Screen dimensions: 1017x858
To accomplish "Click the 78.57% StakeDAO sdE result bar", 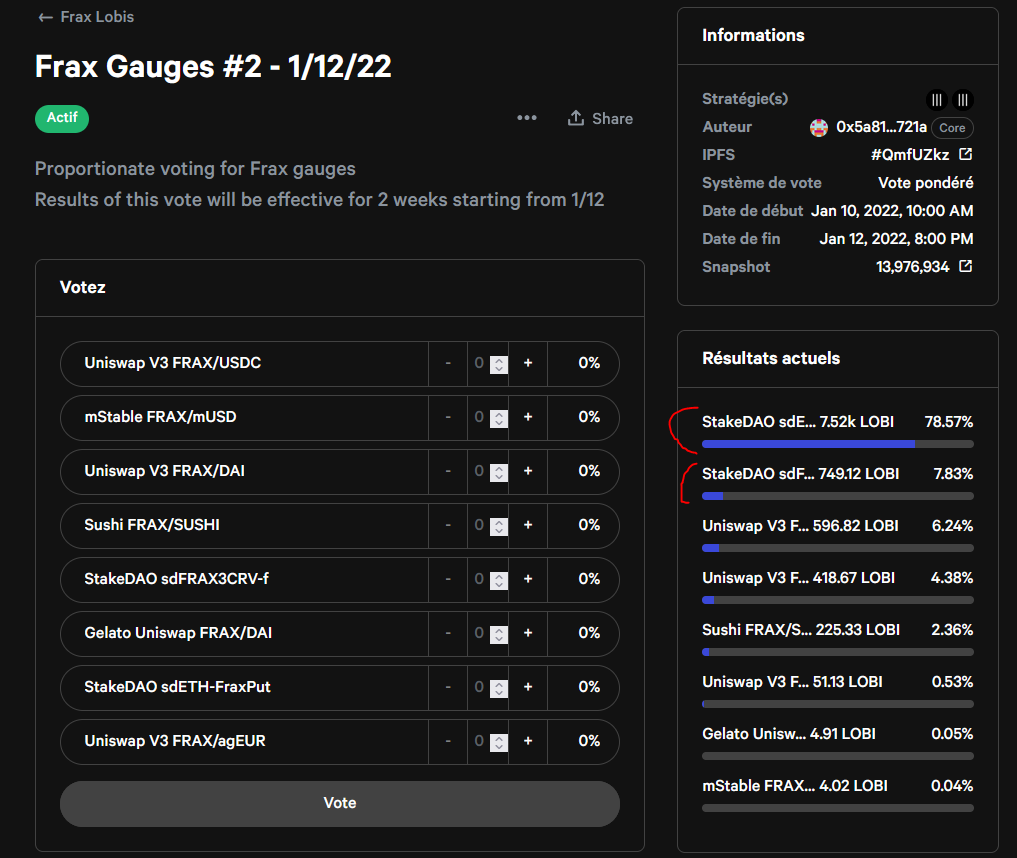I will [837, 444].
